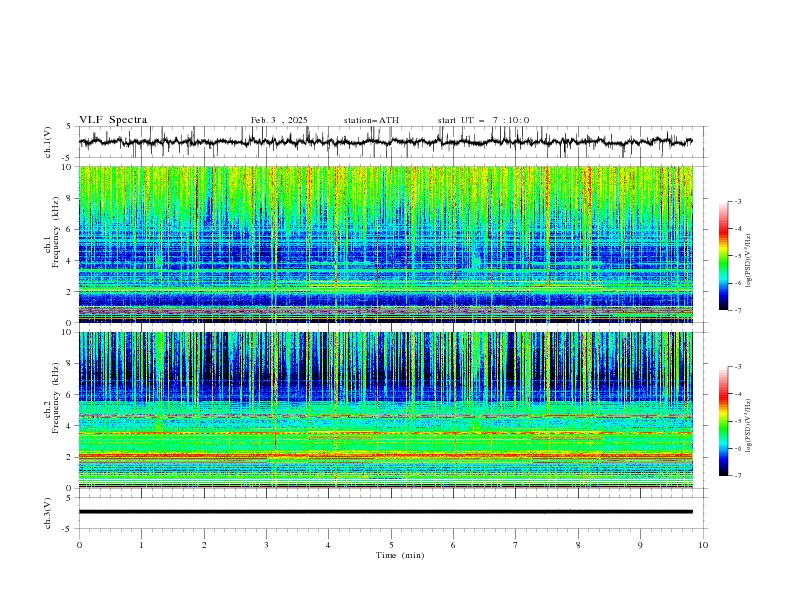This screenshot has width=792, height=612.
Task: Click the "-5" tick on ch.3(V) axis
Action: click(67, 529)
